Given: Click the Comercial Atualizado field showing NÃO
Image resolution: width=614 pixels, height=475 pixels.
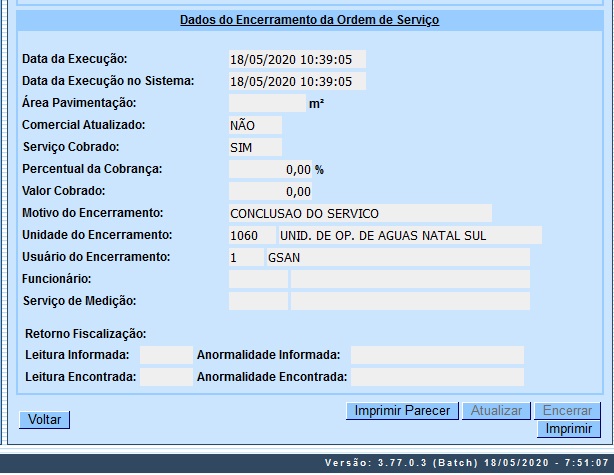Looking at the screenshot, I should (x=255, y=125).
